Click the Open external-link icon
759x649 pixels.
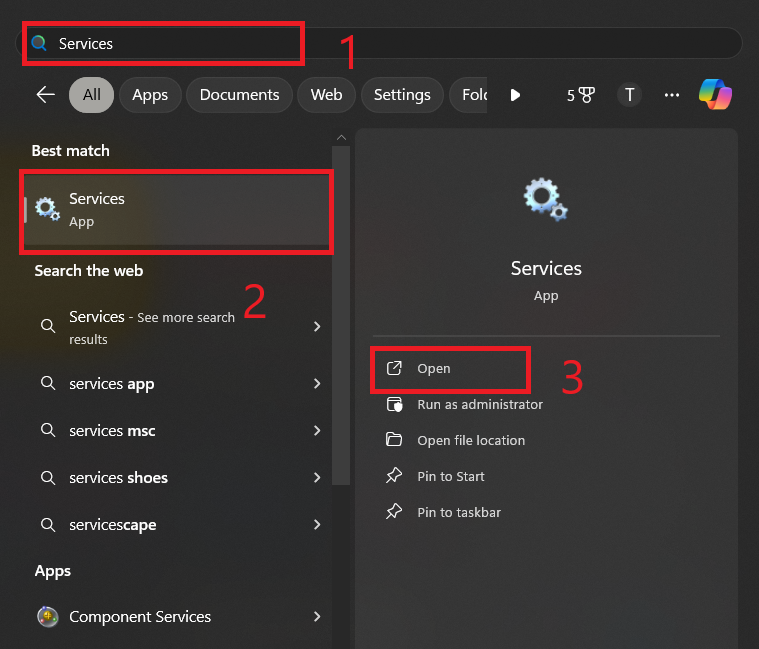pos(394,368)
